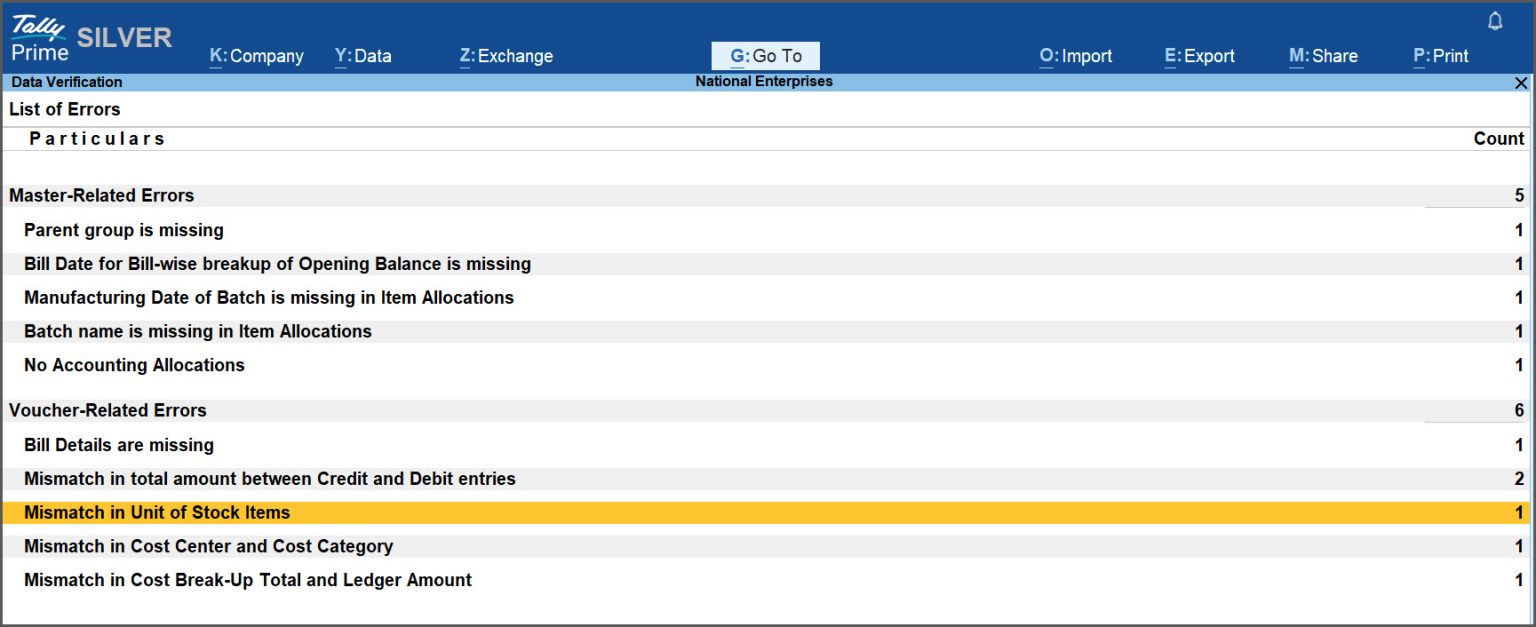Image resolution: width=1536 pixels, height=627 pixels.
Task: Open the Parent group is missing error
Action: [123, 230]
